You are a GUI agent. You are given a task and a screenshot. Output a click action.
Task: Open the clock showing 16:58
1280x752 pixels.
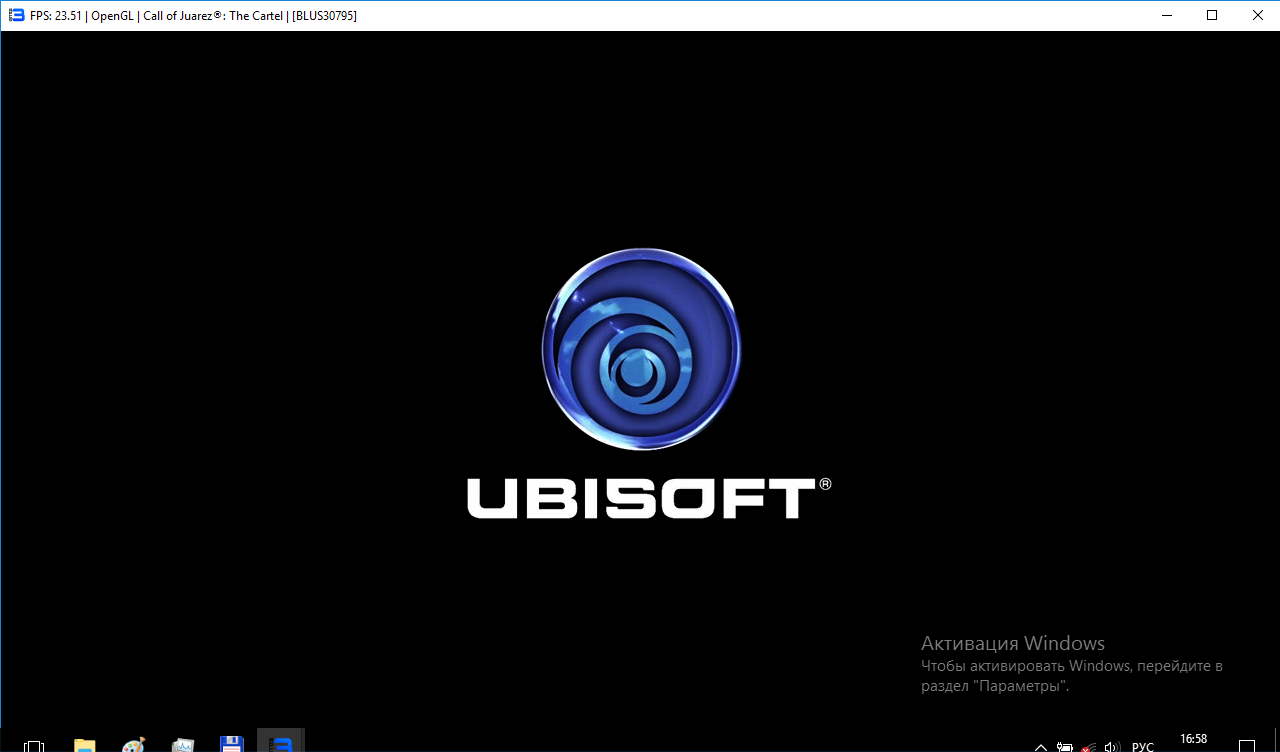1193,740
